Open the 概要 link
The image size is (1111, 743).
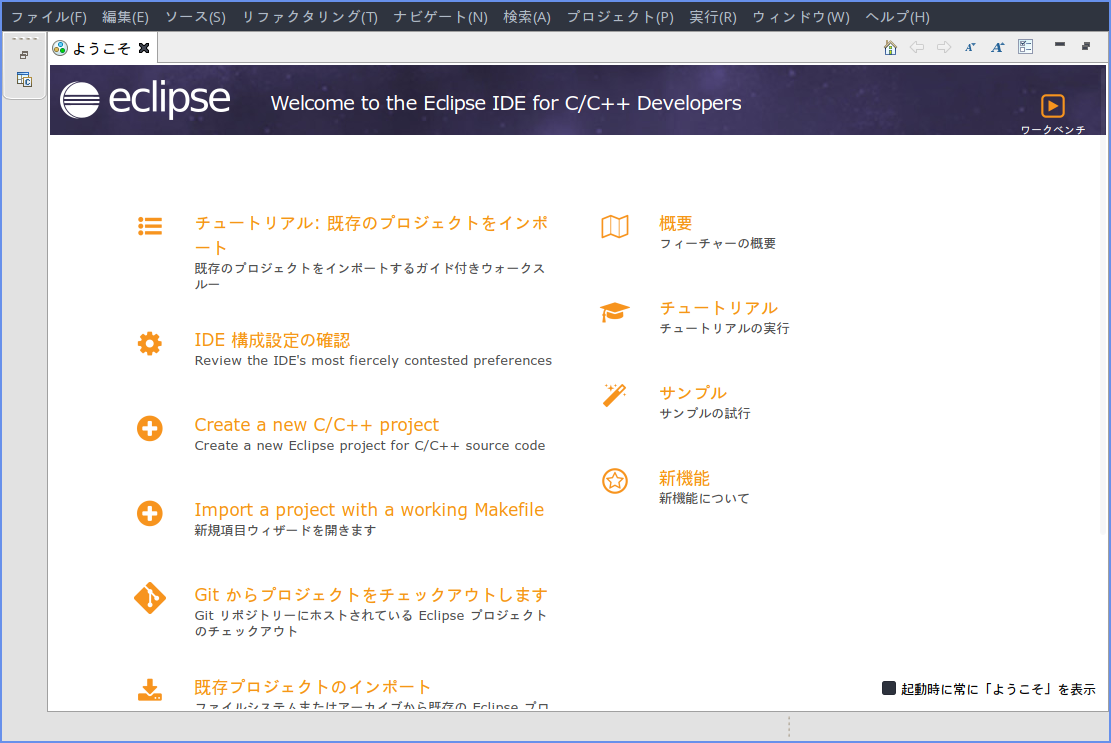tap(675, 224)
